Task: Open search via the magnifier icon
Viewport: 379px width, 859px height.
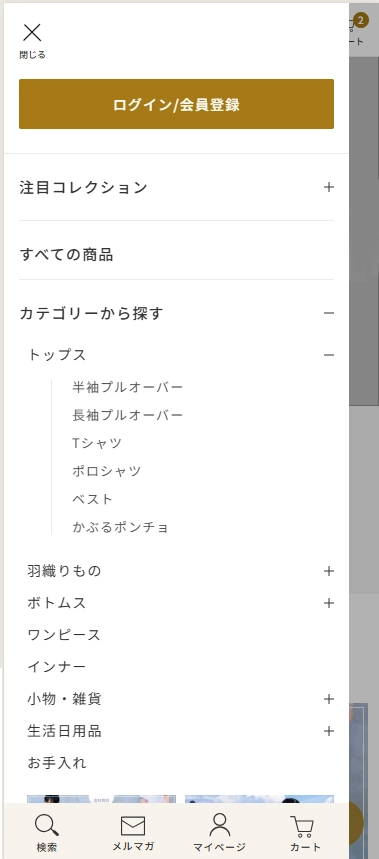Action: pyautogui.click(x=47, y=826)
